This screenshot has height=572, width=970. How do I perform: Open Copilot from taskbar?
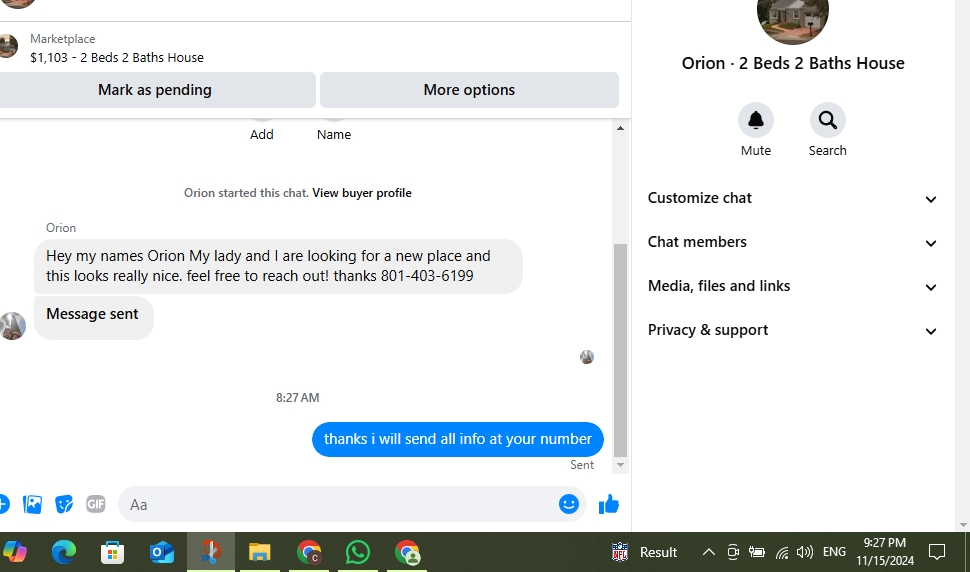pos(15,552)
